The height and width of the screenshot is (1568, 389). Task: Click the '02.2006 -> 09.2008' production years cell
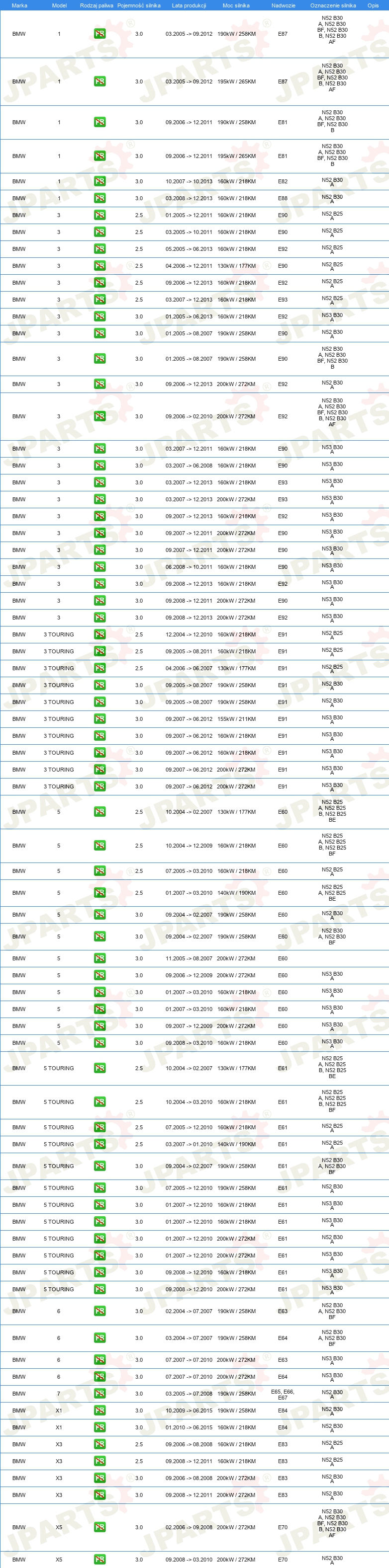click(x=189, y=1527)
